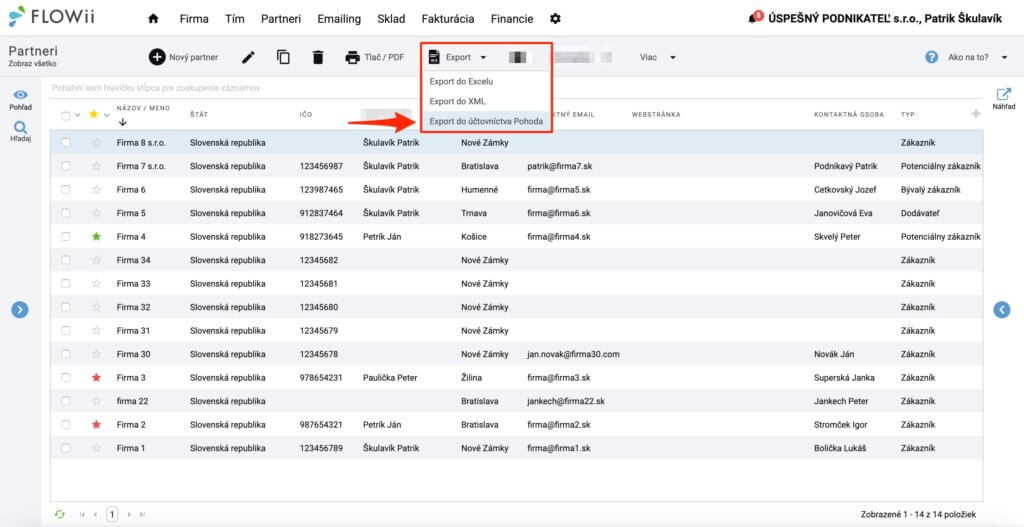1024x527 pixels.
Task: Click the IČO column header
Action: pyautogui.click(x=306, y=115)
